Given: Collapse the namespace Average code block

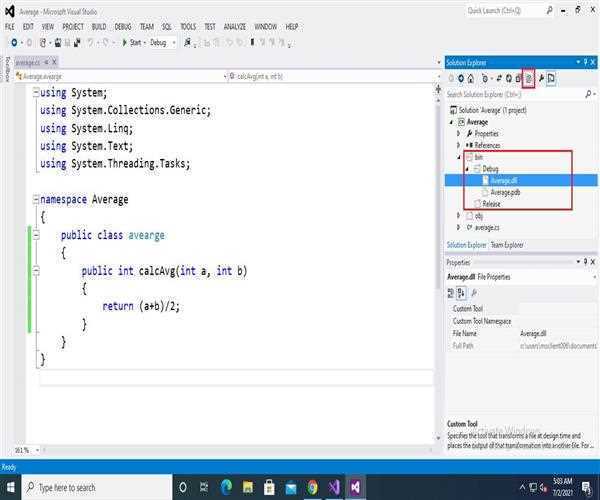Looking at the screenshot, I should coord(34,199).
